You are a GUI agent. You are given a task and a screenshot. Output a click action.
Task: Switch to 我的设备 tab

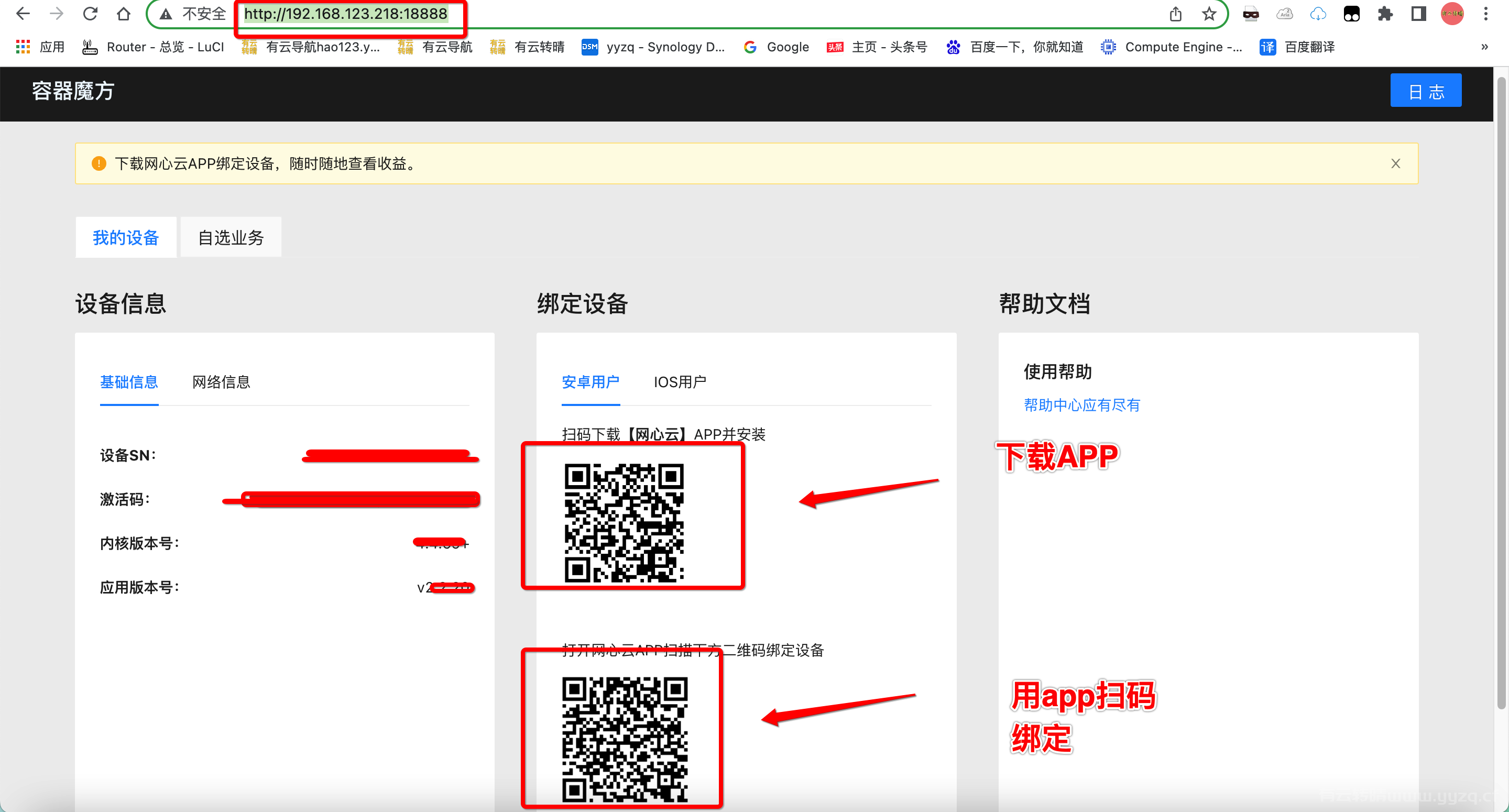126,237
